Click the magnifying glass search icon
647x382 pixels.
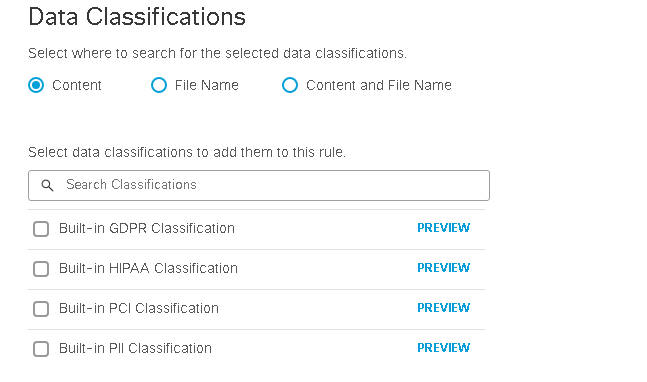coord(47,186)
